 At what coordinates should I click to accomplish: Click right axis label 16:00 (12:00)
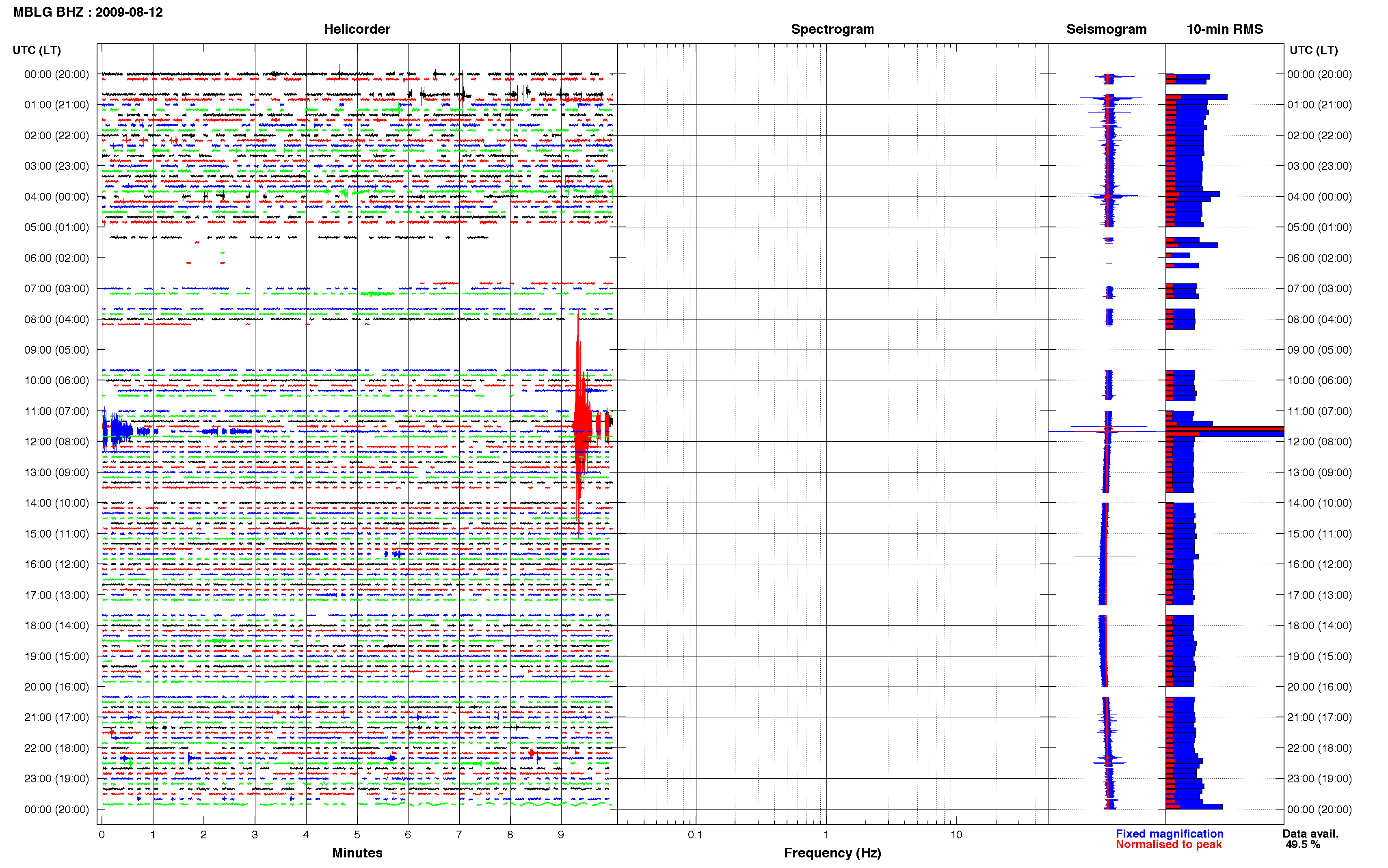(x=1319, y=564)
